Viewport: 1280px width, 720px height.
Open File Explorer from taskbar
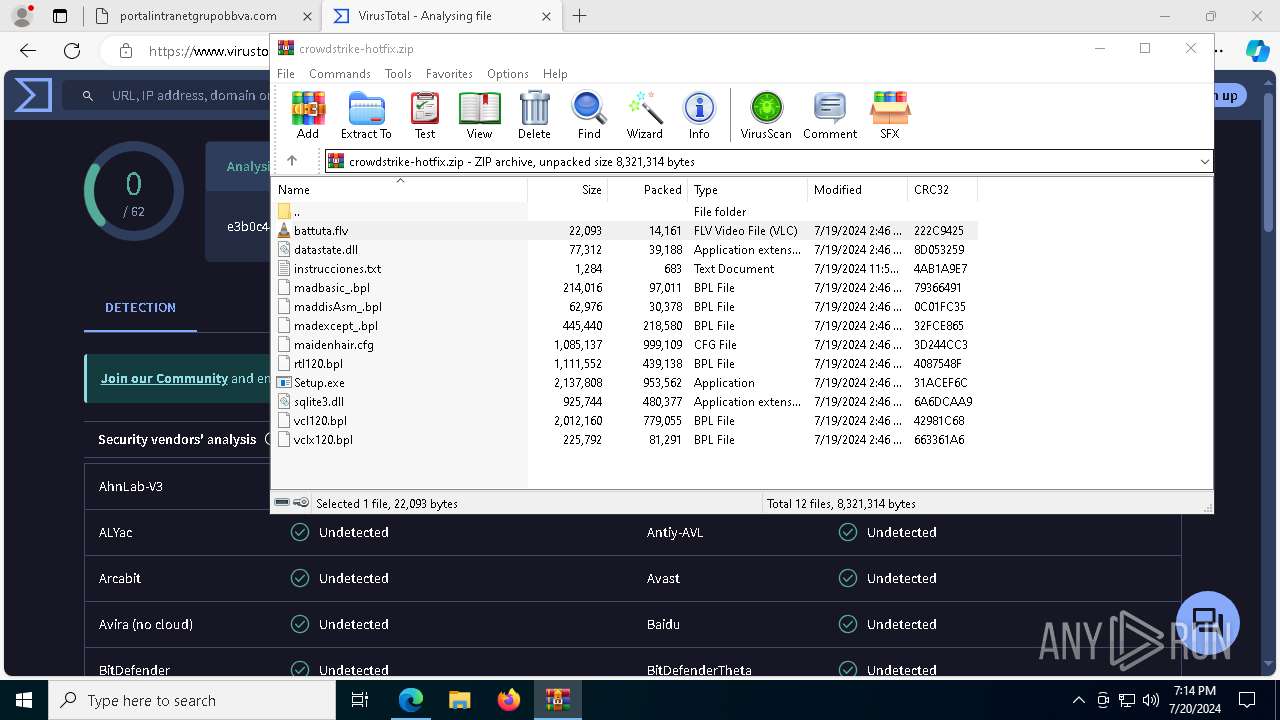(x=459, y=700)
